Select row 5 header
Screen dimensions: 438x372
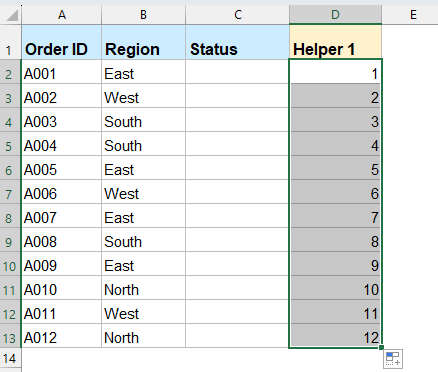click(x=10, y=144)
